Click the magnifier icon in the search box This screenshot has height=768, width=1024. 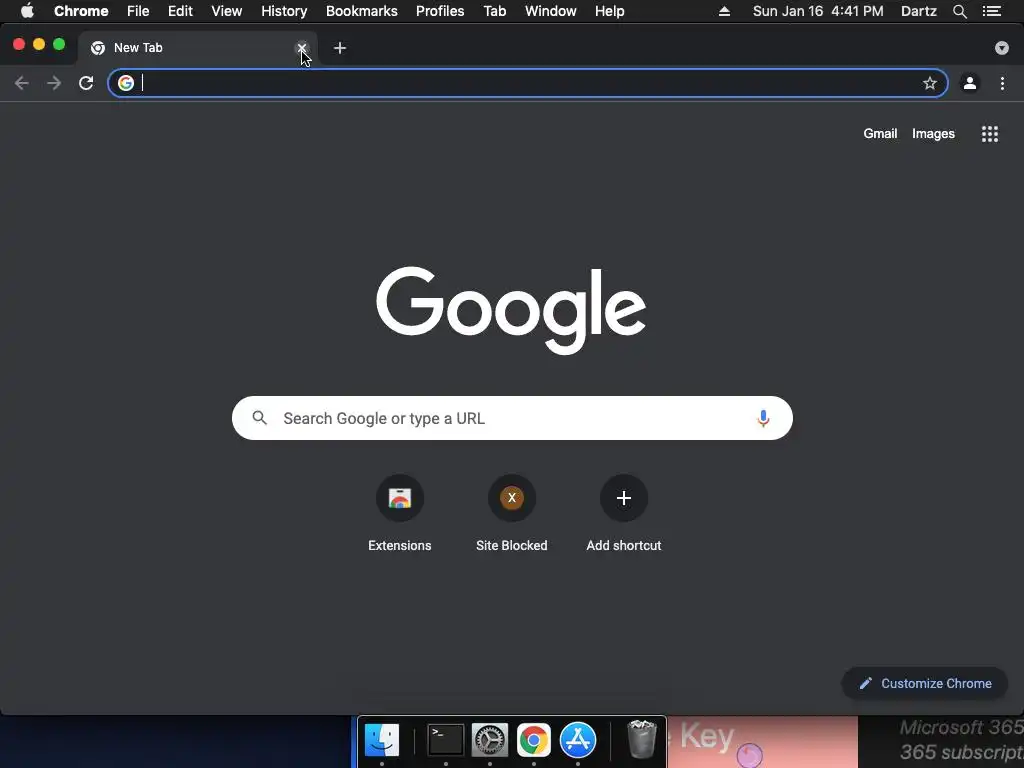coord(260,418)
